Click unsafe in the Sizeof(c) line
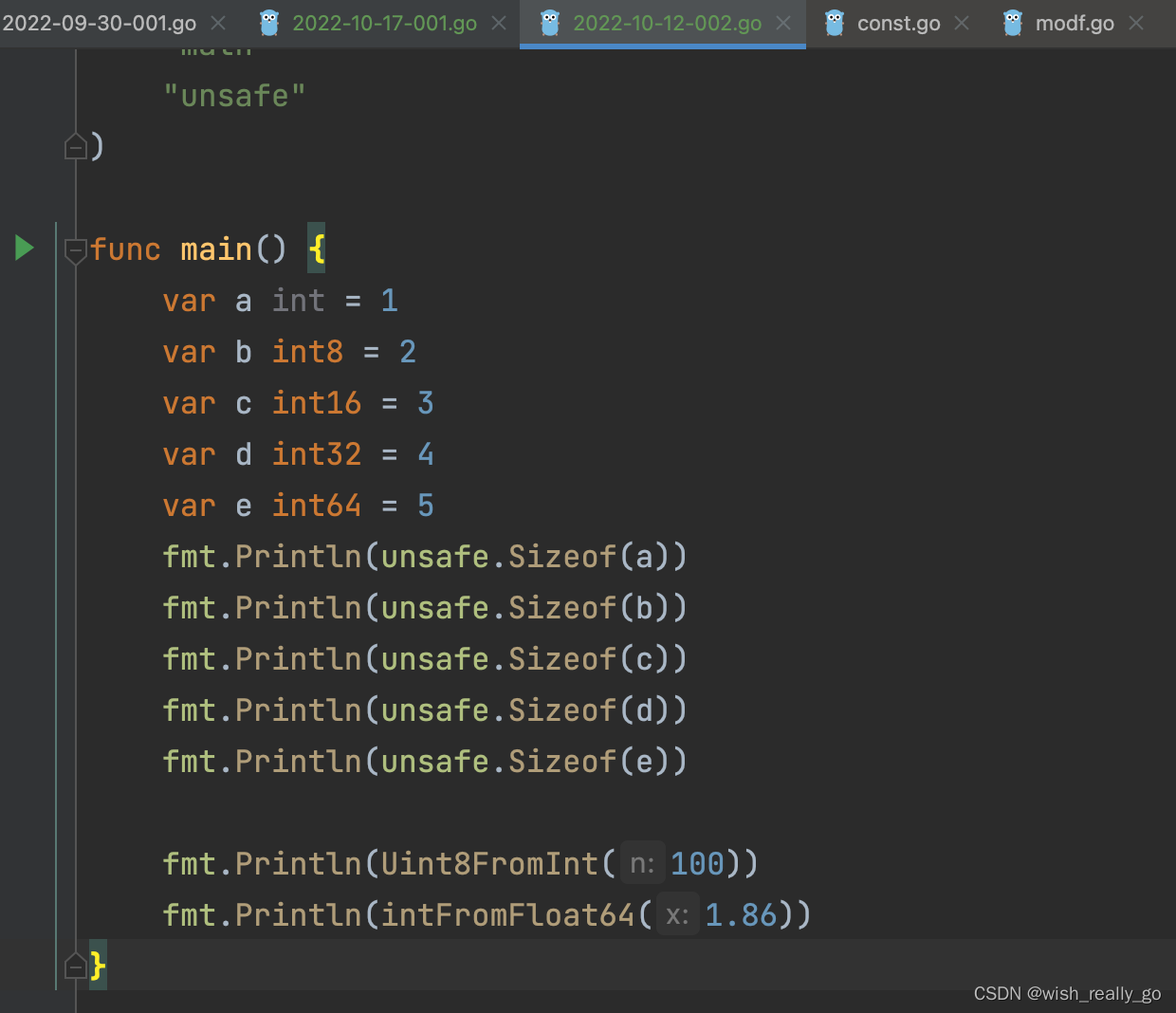This screenshot has height=1013, width=1176. tap(434, 659)
